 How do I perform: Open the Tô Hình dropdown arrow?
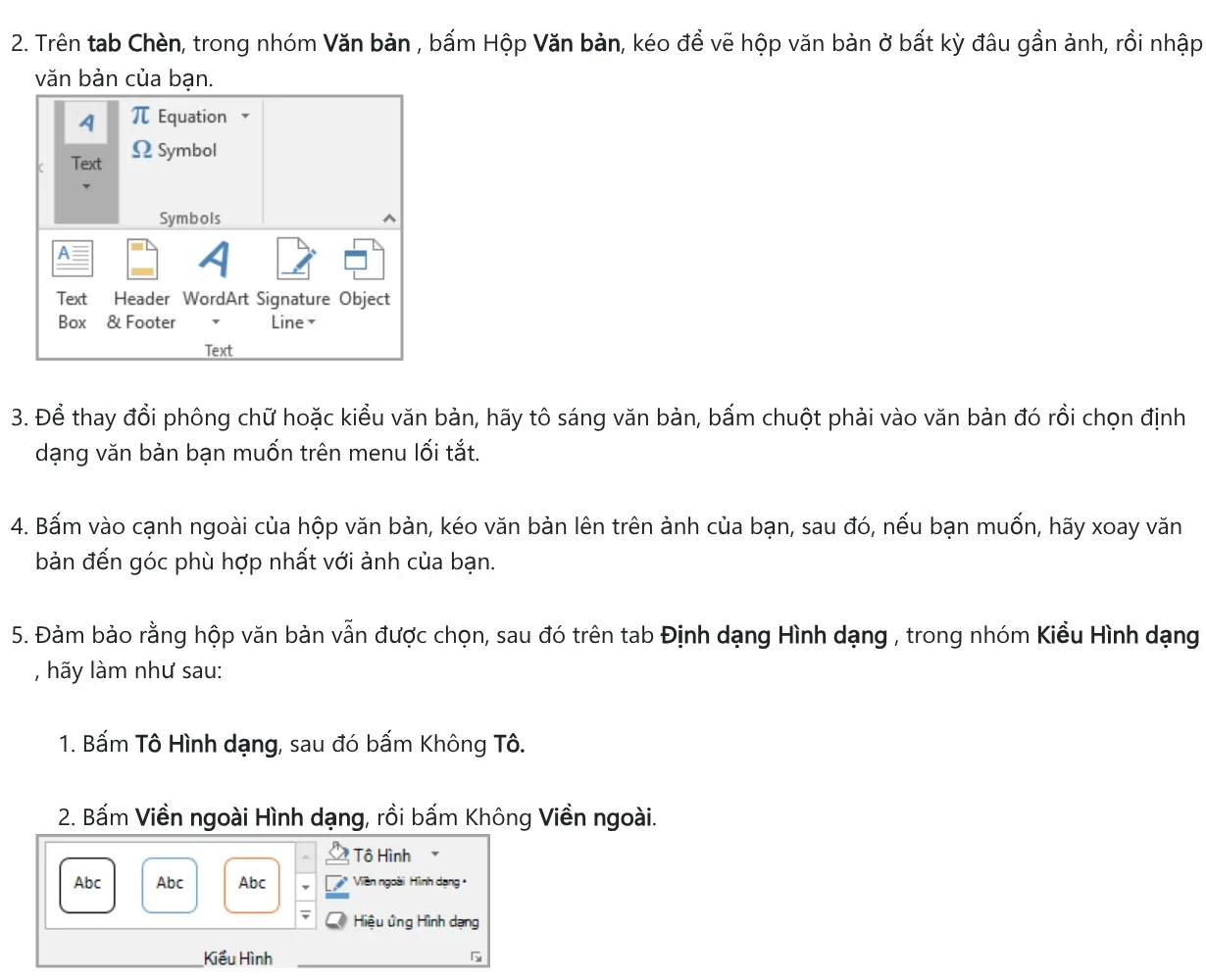click(435, 855)
